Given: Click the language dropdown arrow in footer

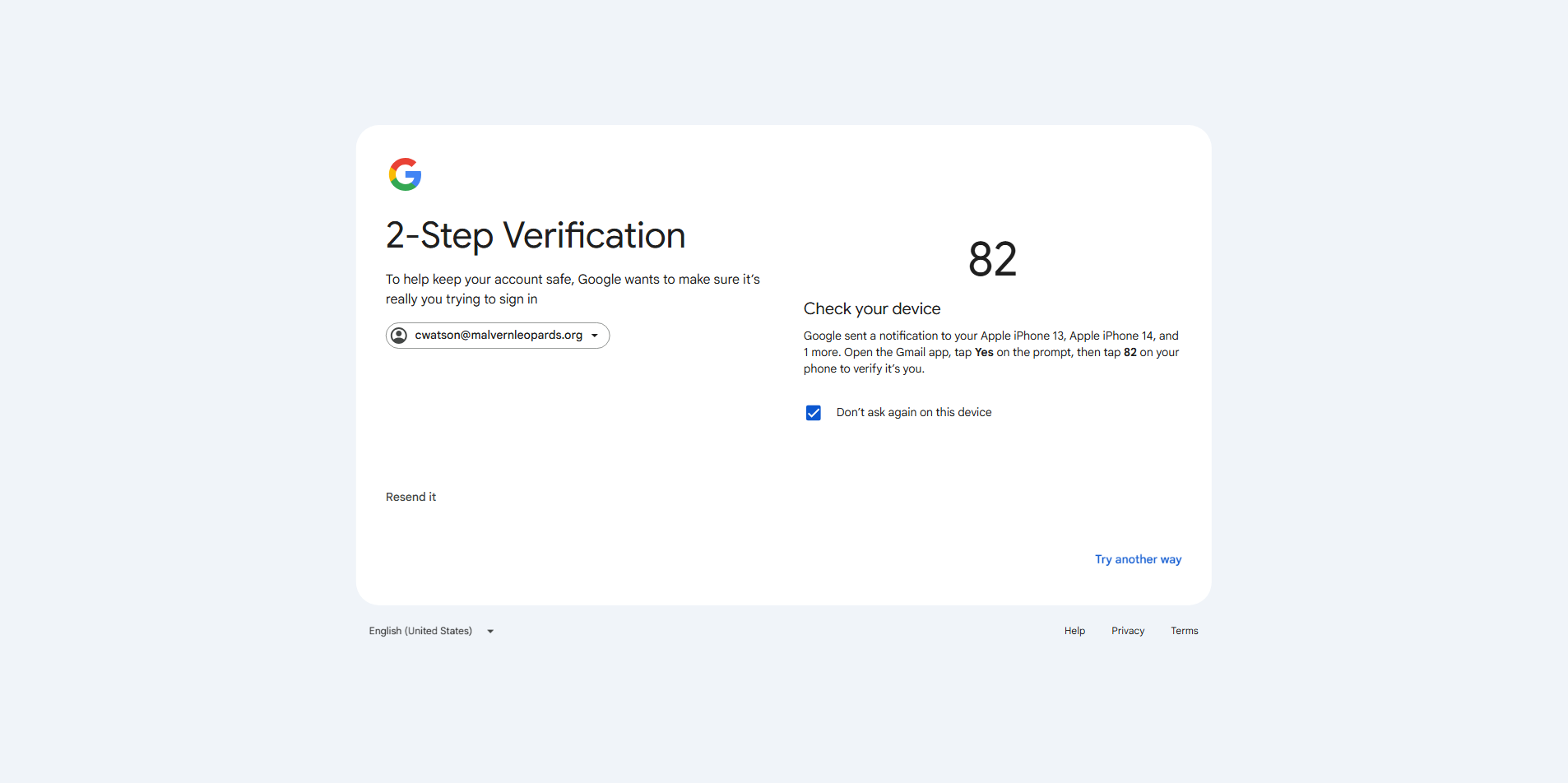Looking at the screenshot, I should (x=490, y=632).
